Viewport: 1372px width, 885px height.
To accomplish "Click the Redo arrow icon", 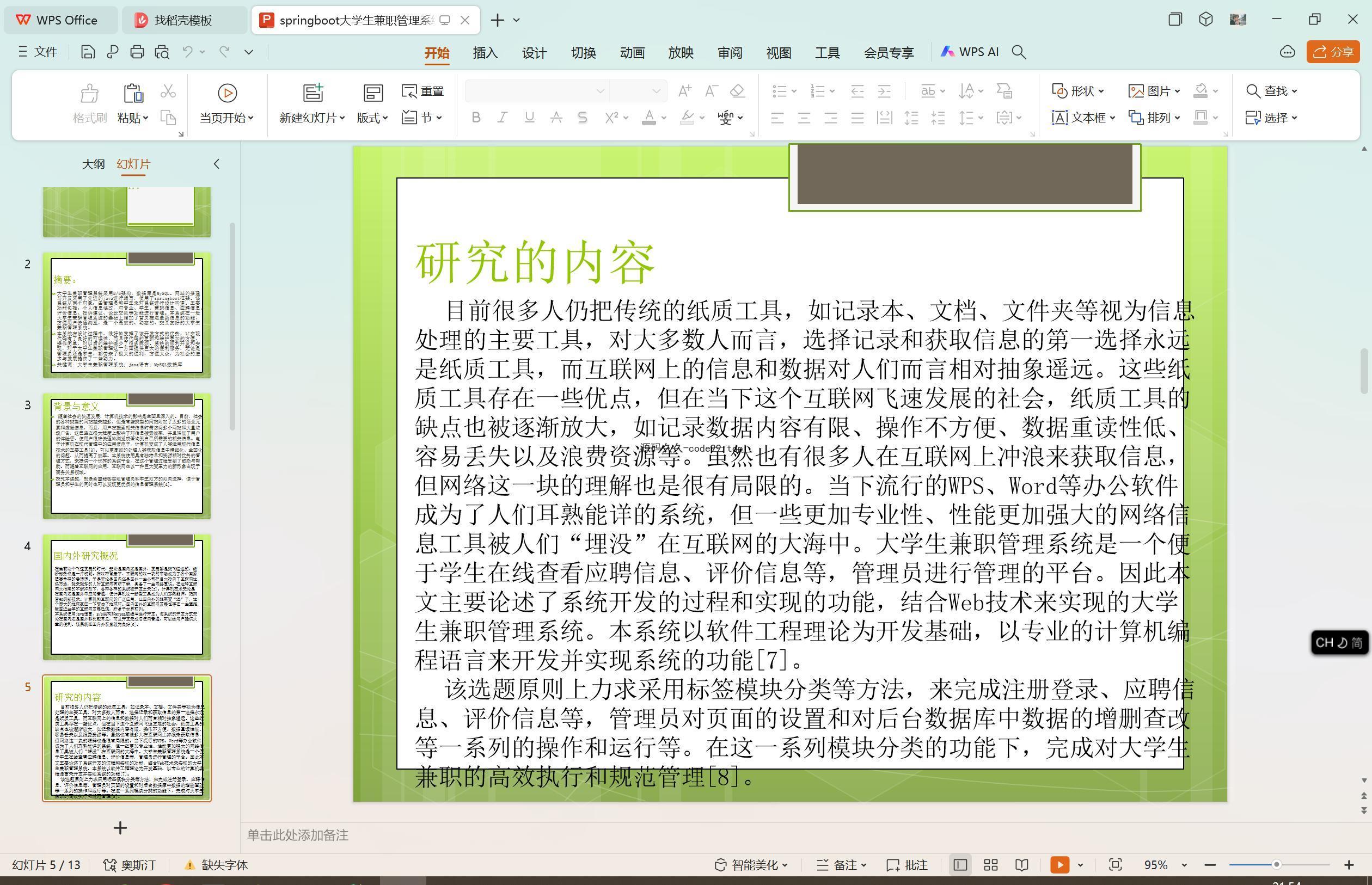I will coord(224,52).
